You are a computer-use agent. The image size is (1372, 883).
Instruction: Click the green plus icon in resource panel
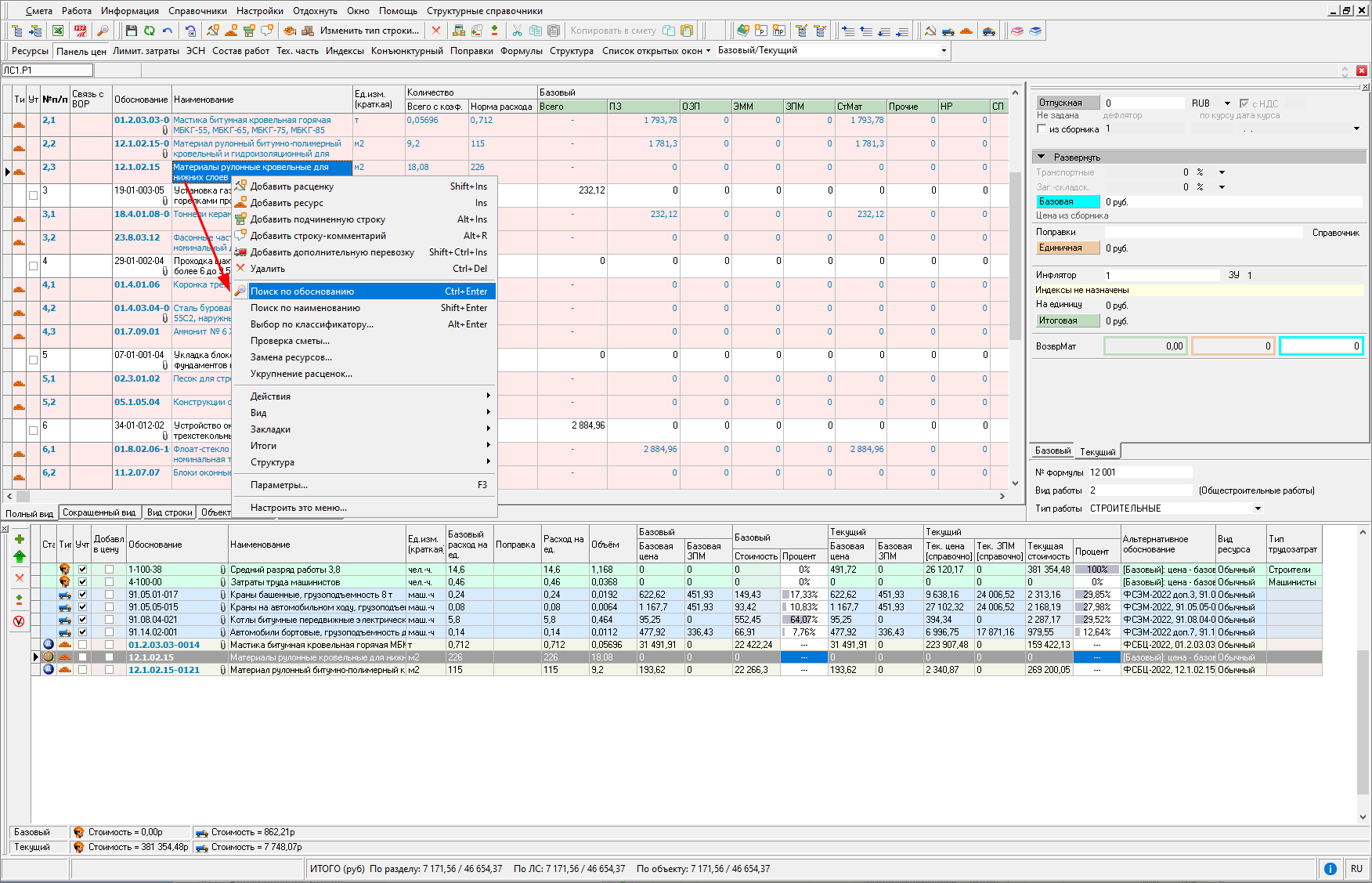pyautogui.click(x=20, y=539)
